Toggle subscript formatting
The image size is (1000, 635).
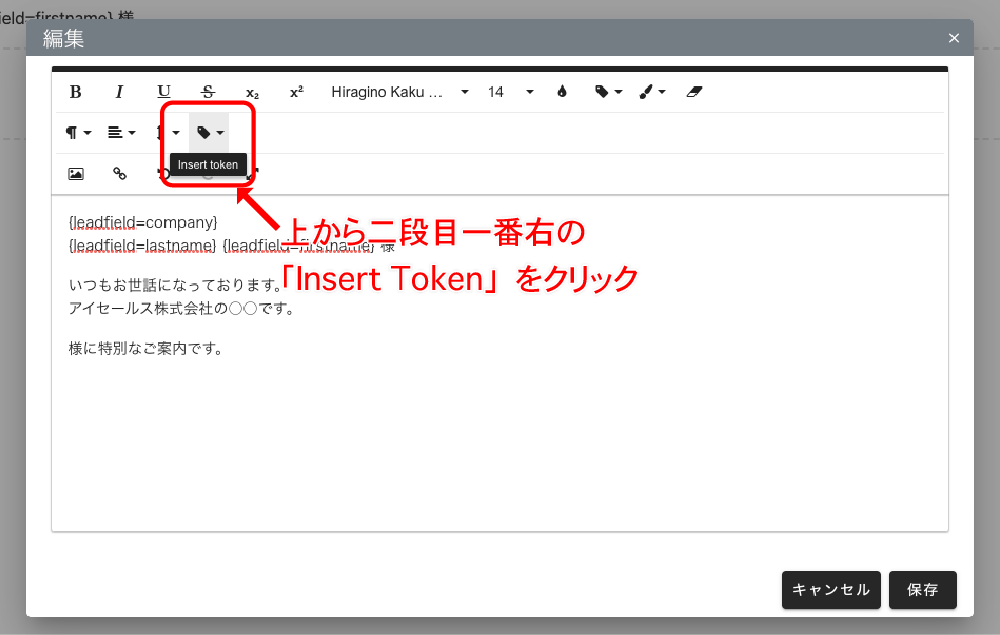[252, 92]
